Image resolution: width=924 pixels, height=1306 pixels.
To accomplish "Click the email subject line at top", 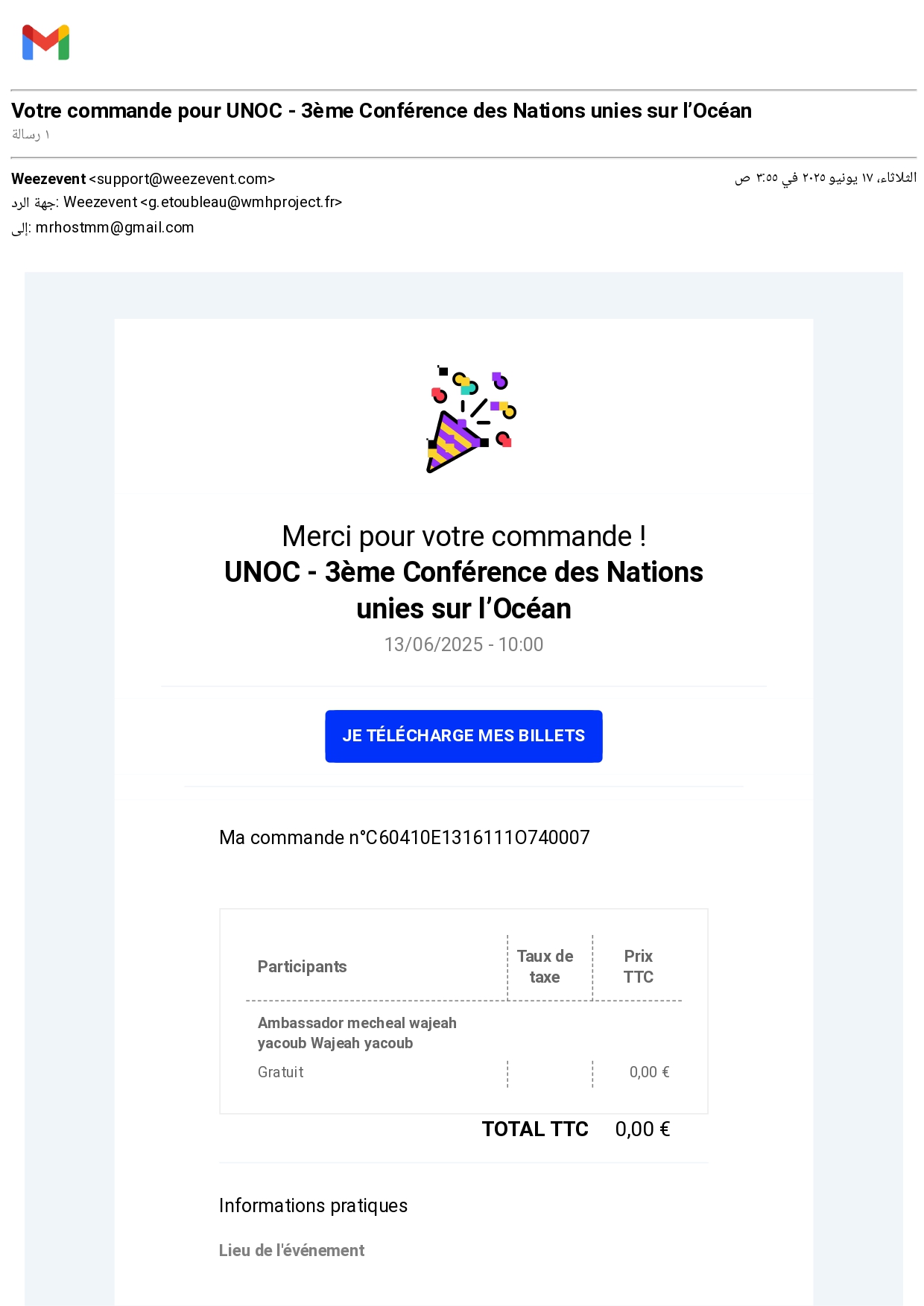I will pos(381,111).
